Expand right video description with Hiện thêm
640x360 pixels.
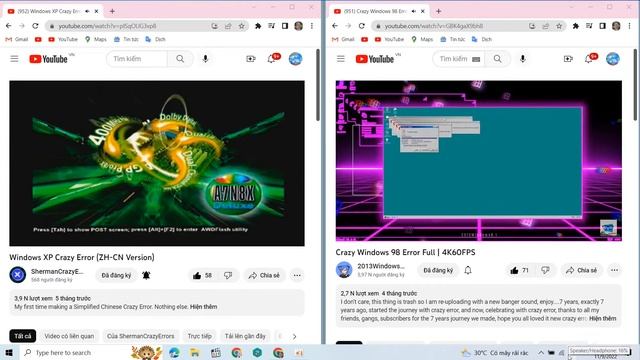[x=603, y=318]
